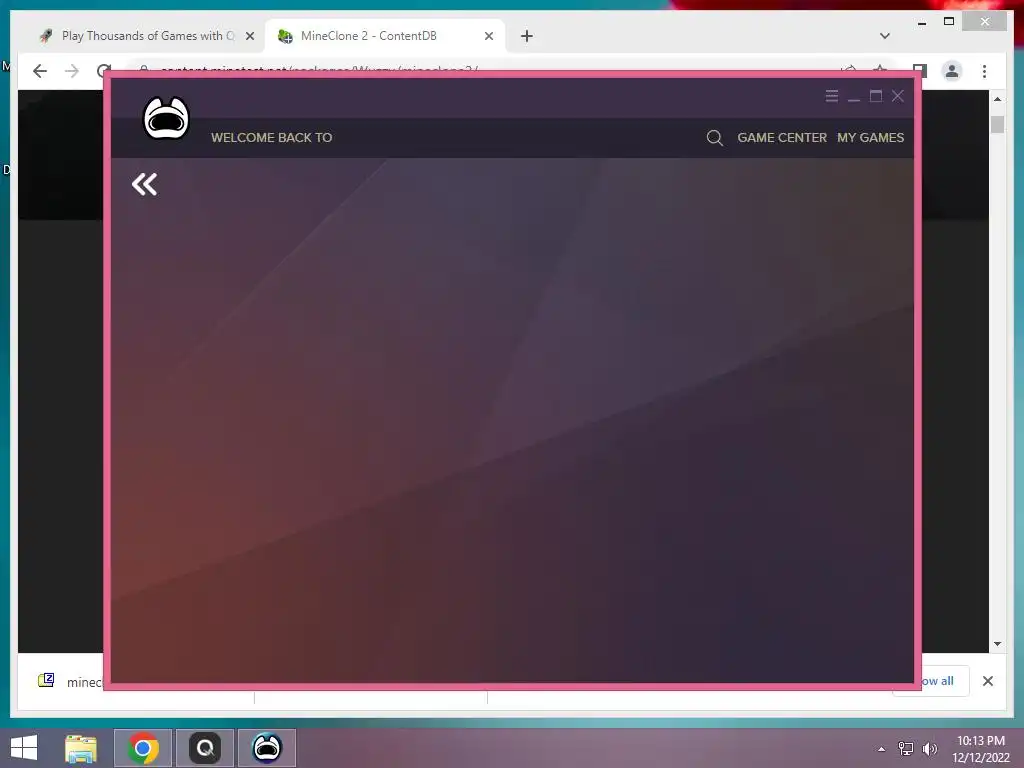This screenshot has width=1024, height=768.
Task: Open the launcher hamburger menu icon
Action: 831,97
